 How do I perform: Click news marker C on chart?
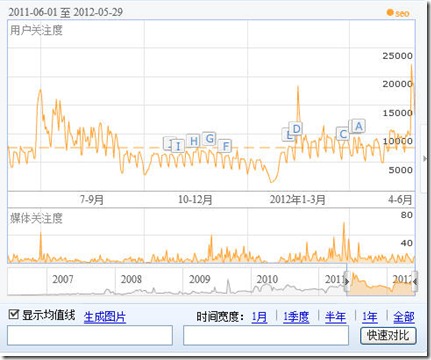(x=342, y=134)
